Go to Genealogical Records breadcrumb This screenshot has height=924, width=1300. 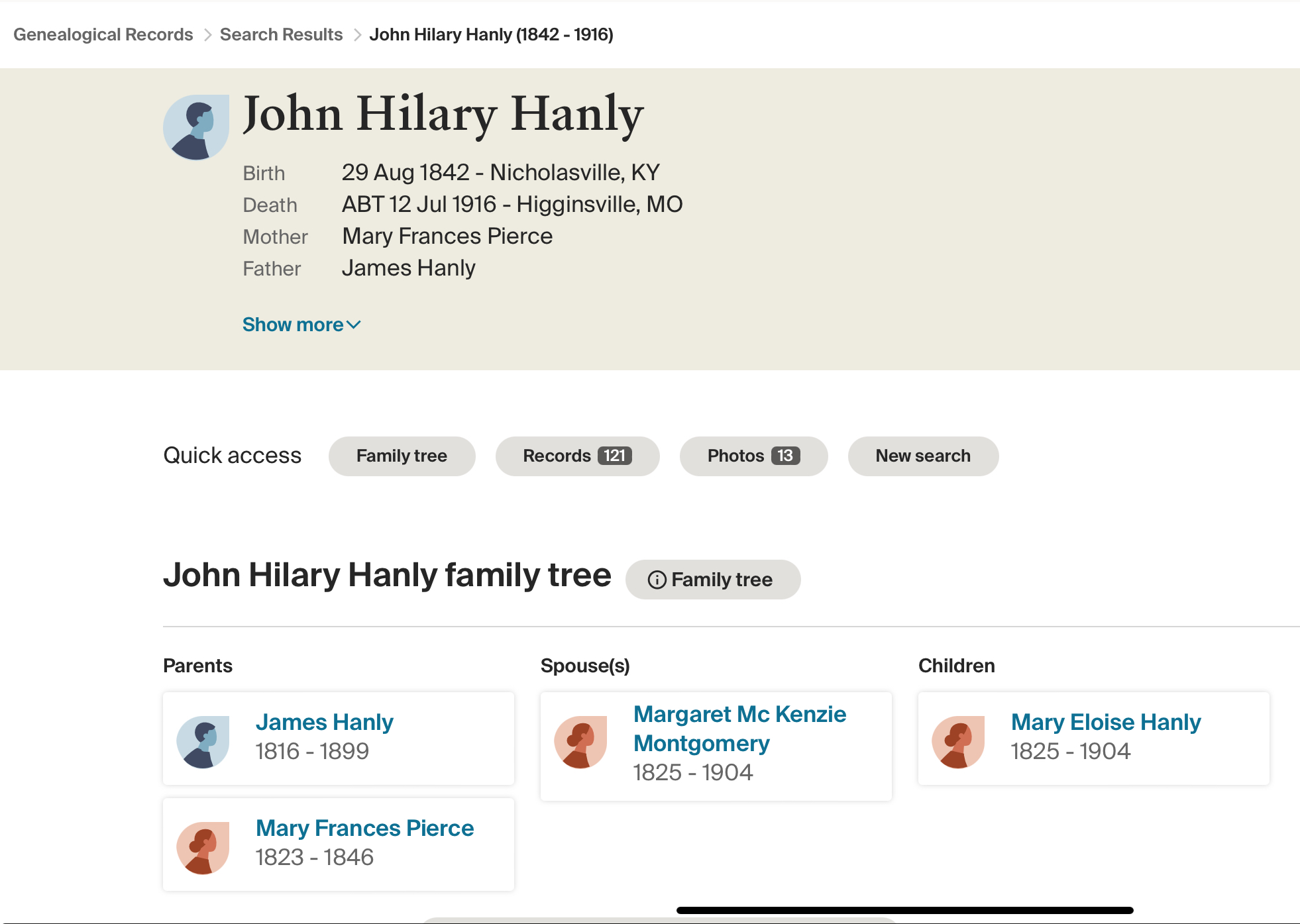click(x=103, y=34)
